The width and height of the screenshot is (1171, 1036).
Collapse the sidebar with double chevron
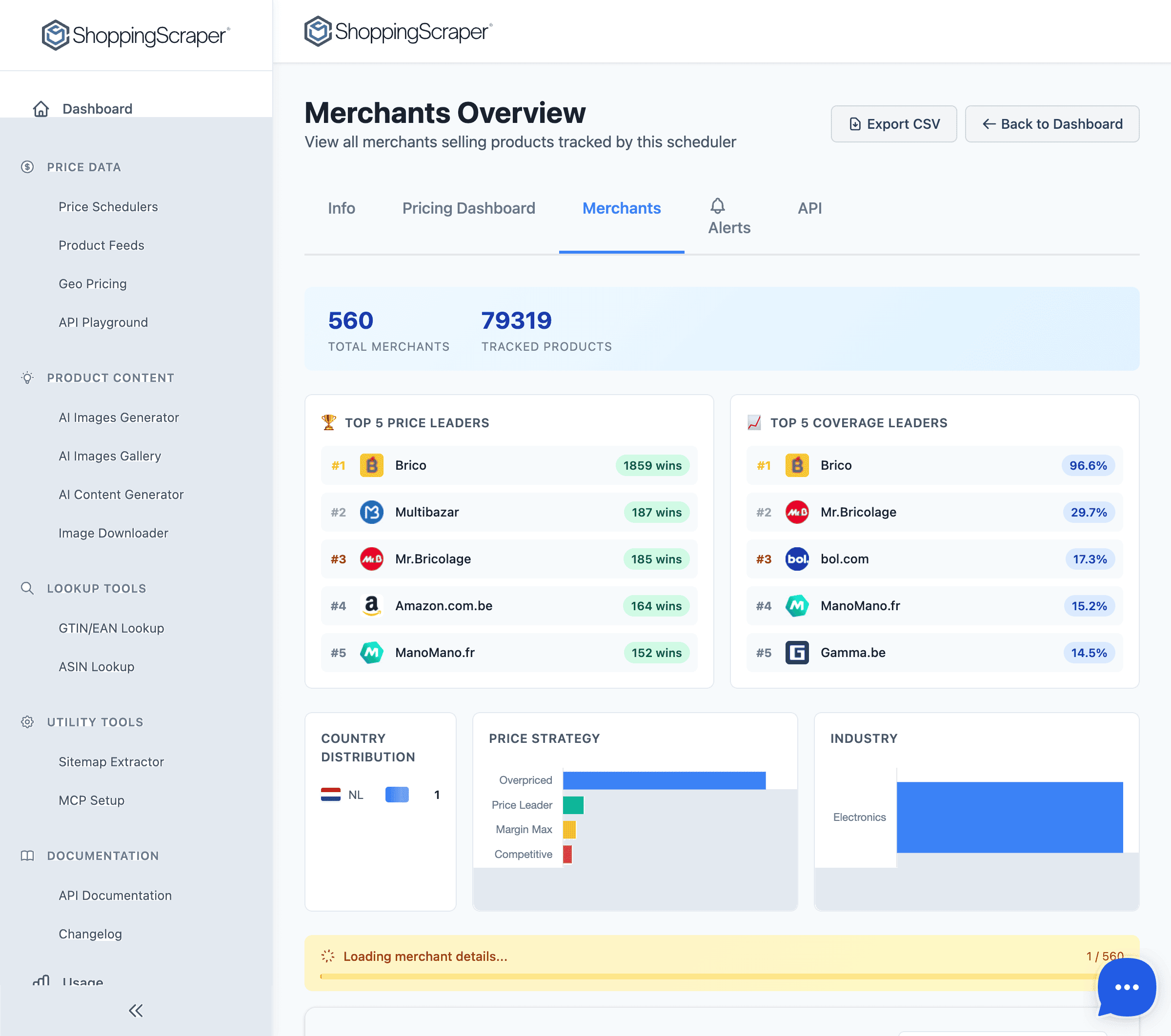136,1011
